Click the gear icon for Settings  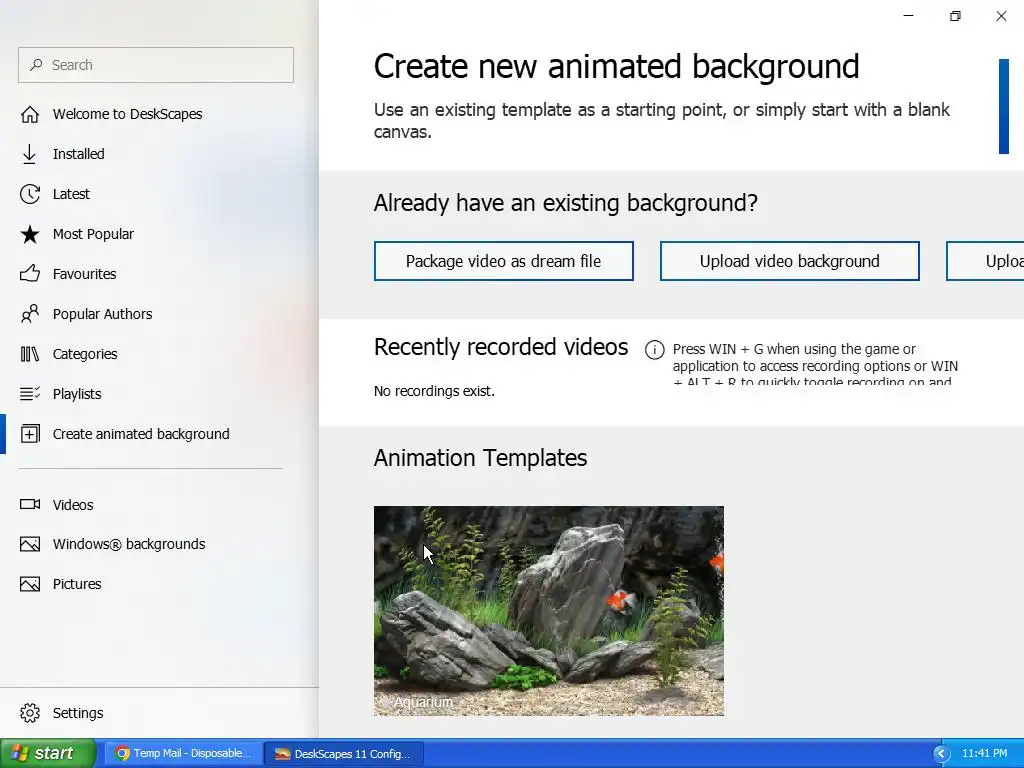tap(29, 712)
